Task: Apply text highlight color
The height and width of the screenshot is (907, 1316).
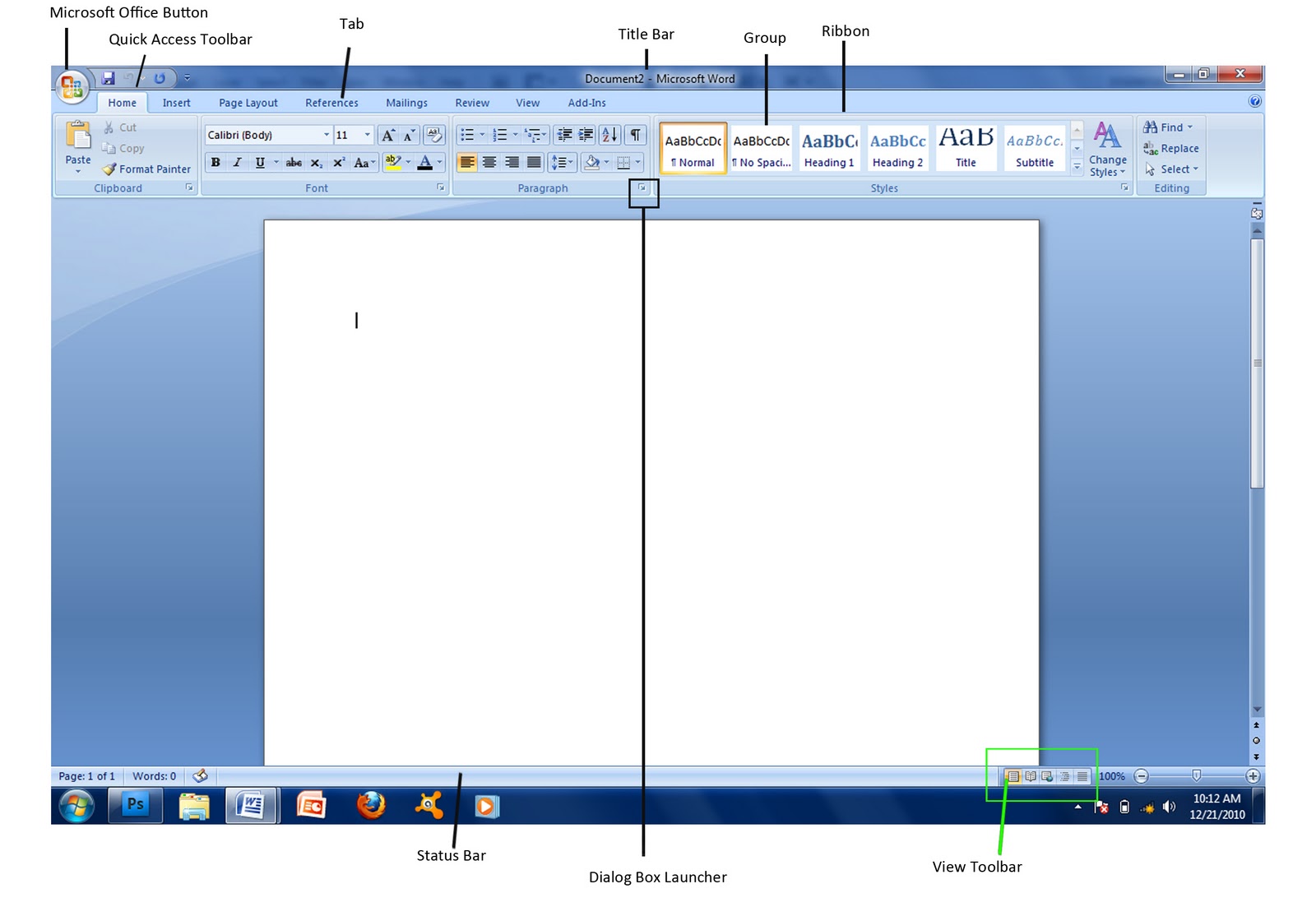Action: click(393, 162)
